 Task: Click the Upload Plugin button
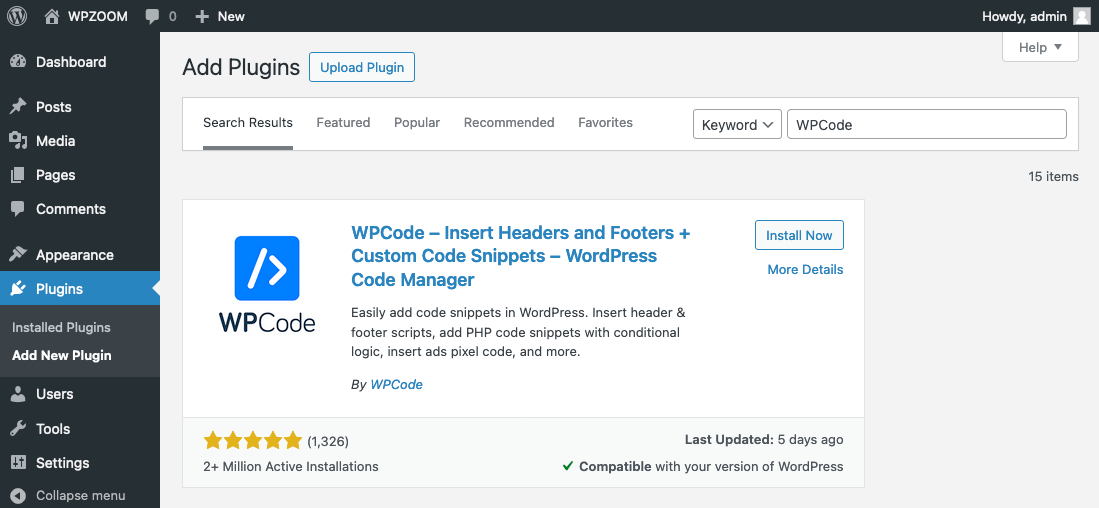(362, 67)
